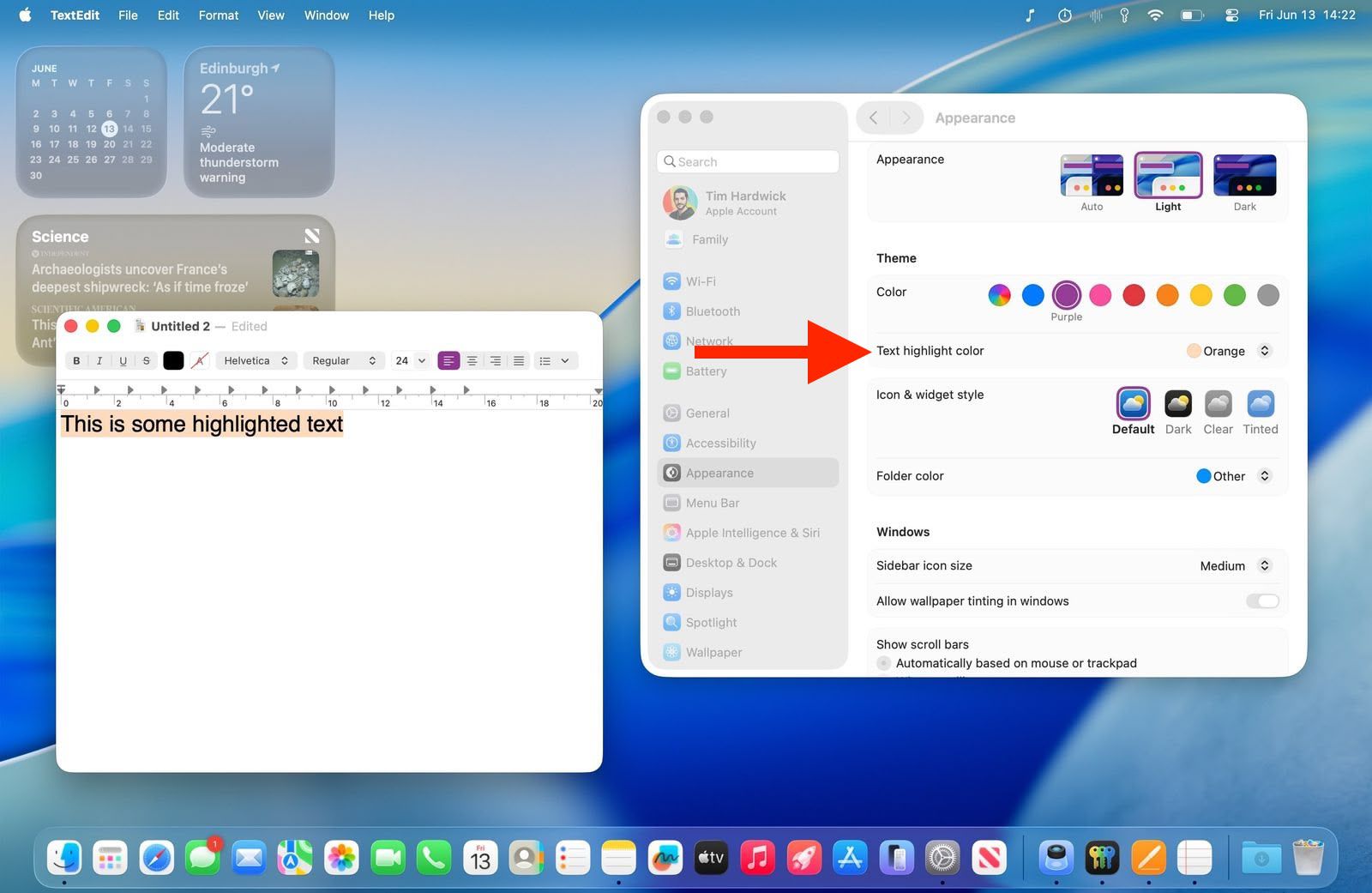Open the Format menu
The width and height of the screenshot is (1372, 893).
point(218,15)
